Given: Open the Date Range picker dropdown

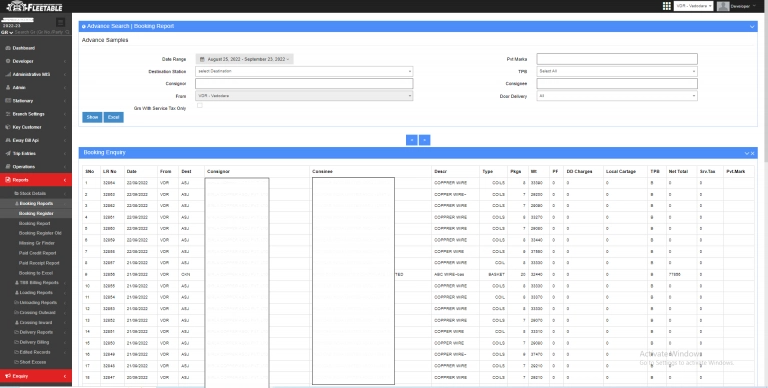Looking at the screenshot, I should 244,59.
